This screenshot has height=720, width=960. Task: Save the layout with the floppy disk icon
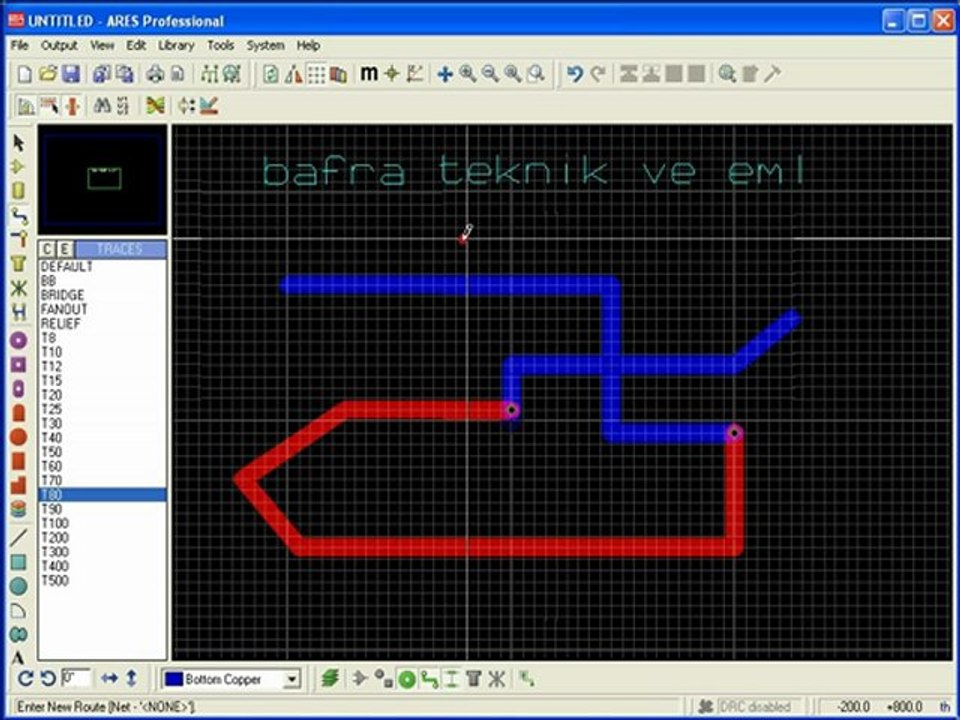[71, 74]
